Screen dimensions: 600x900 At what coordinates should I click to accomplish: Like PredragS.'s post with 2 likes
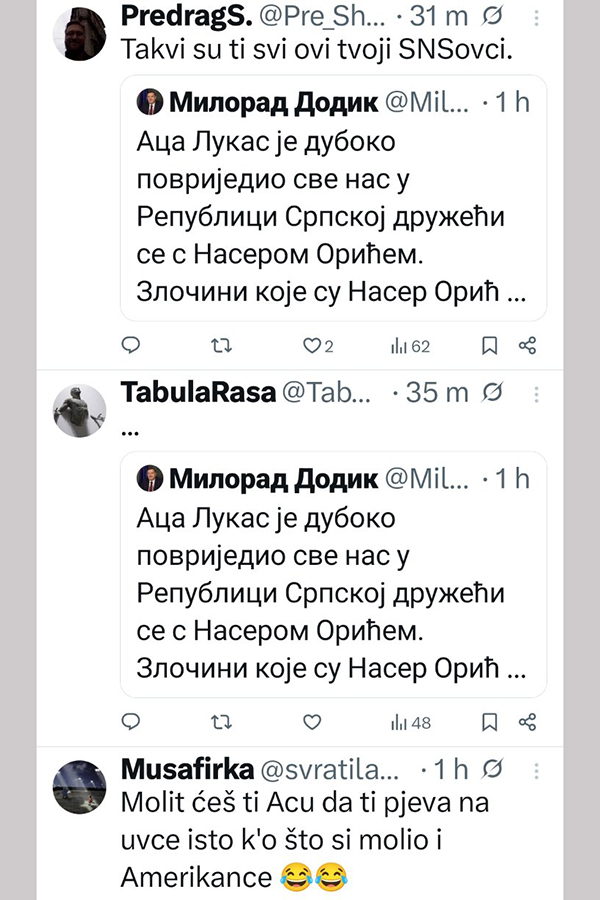pos(311,346)
